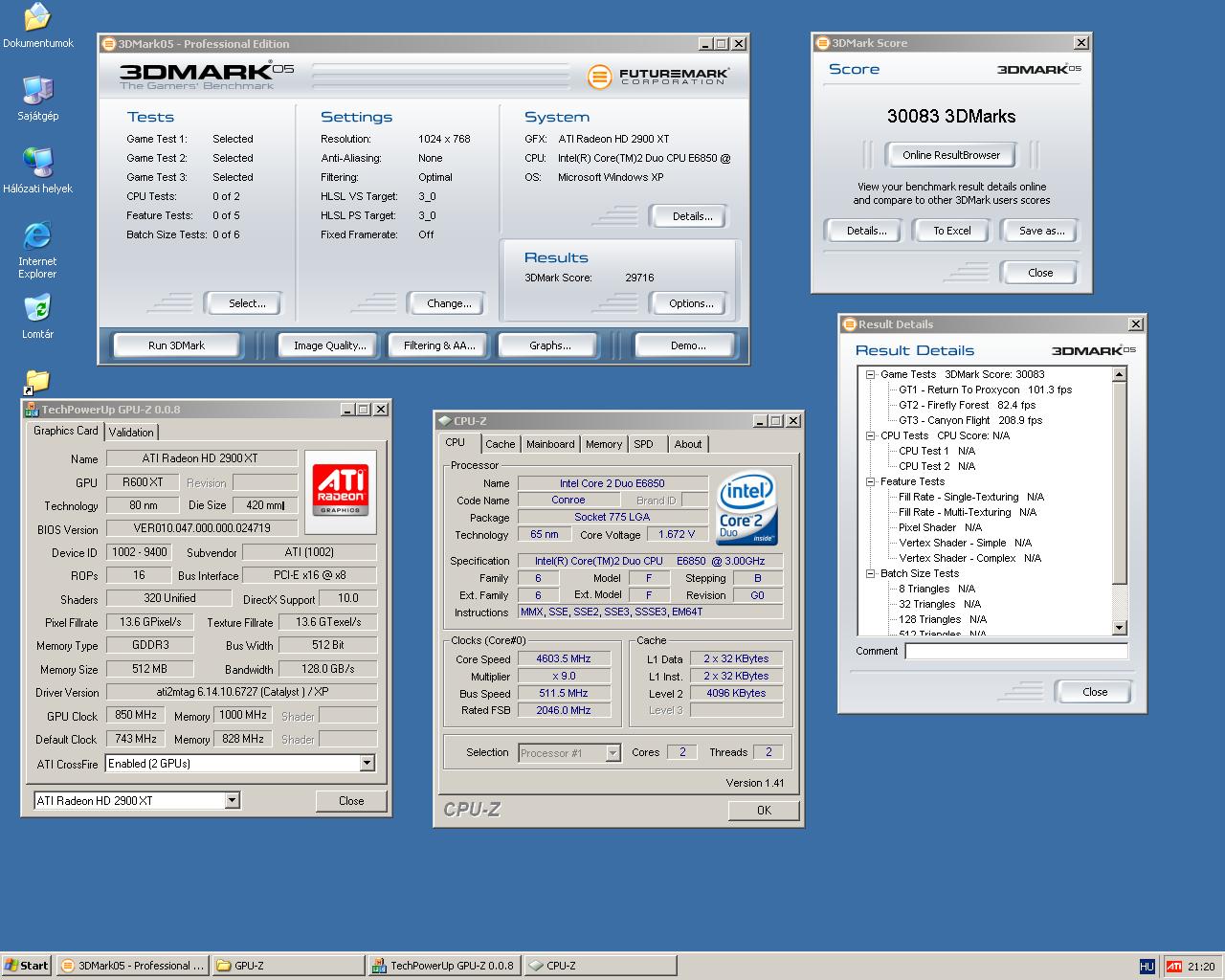Viewport: 1225px width, 980px height.
Task: Click the GPU-Z window title icon
Action: click(33, 409)
